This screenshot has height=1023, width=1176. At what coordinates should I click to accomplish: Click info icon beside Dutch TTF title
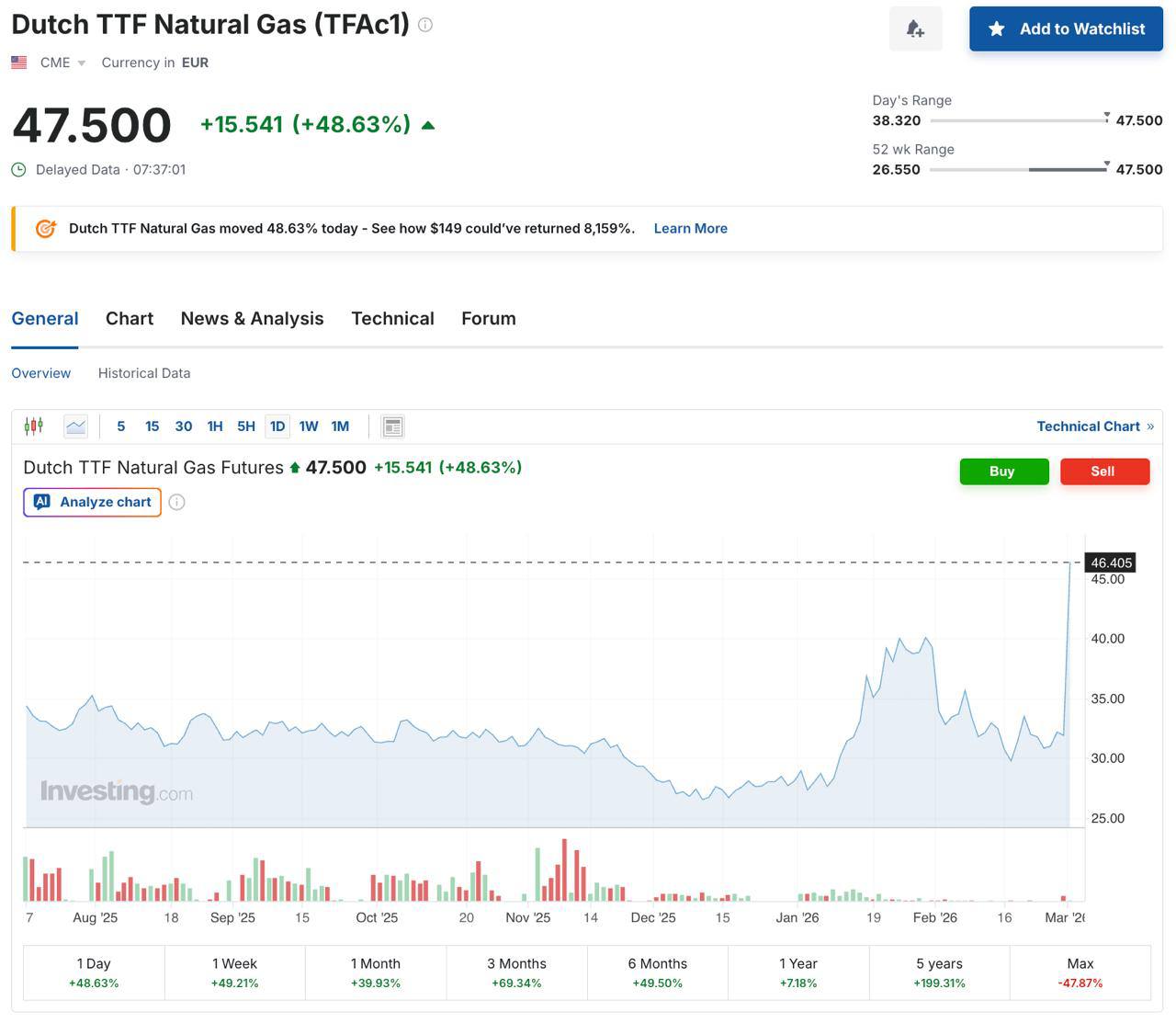click(x=425, y=25)
